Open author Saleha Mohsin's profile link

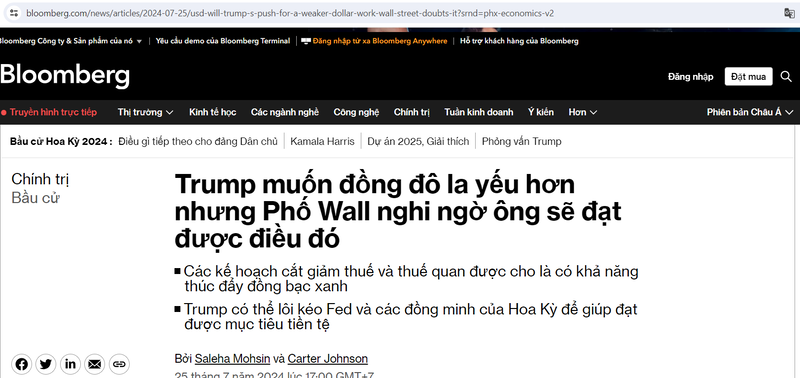[x=232, y=359]
